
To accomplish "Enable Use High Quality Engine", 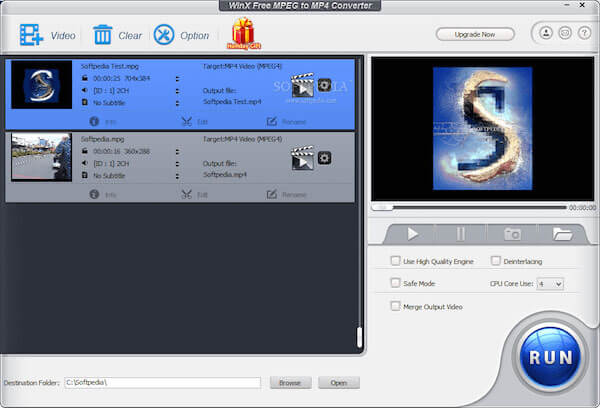I will [395, 261].
